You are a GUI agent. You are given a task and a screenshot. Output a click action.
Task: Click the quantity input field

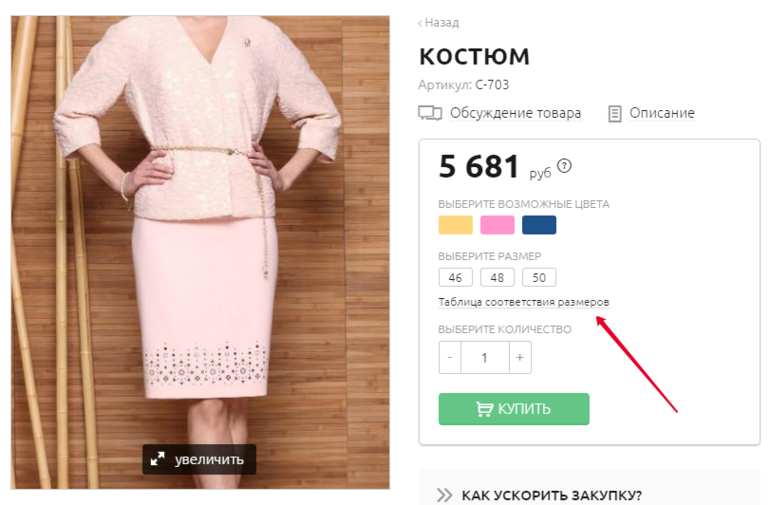coord(485,357)
